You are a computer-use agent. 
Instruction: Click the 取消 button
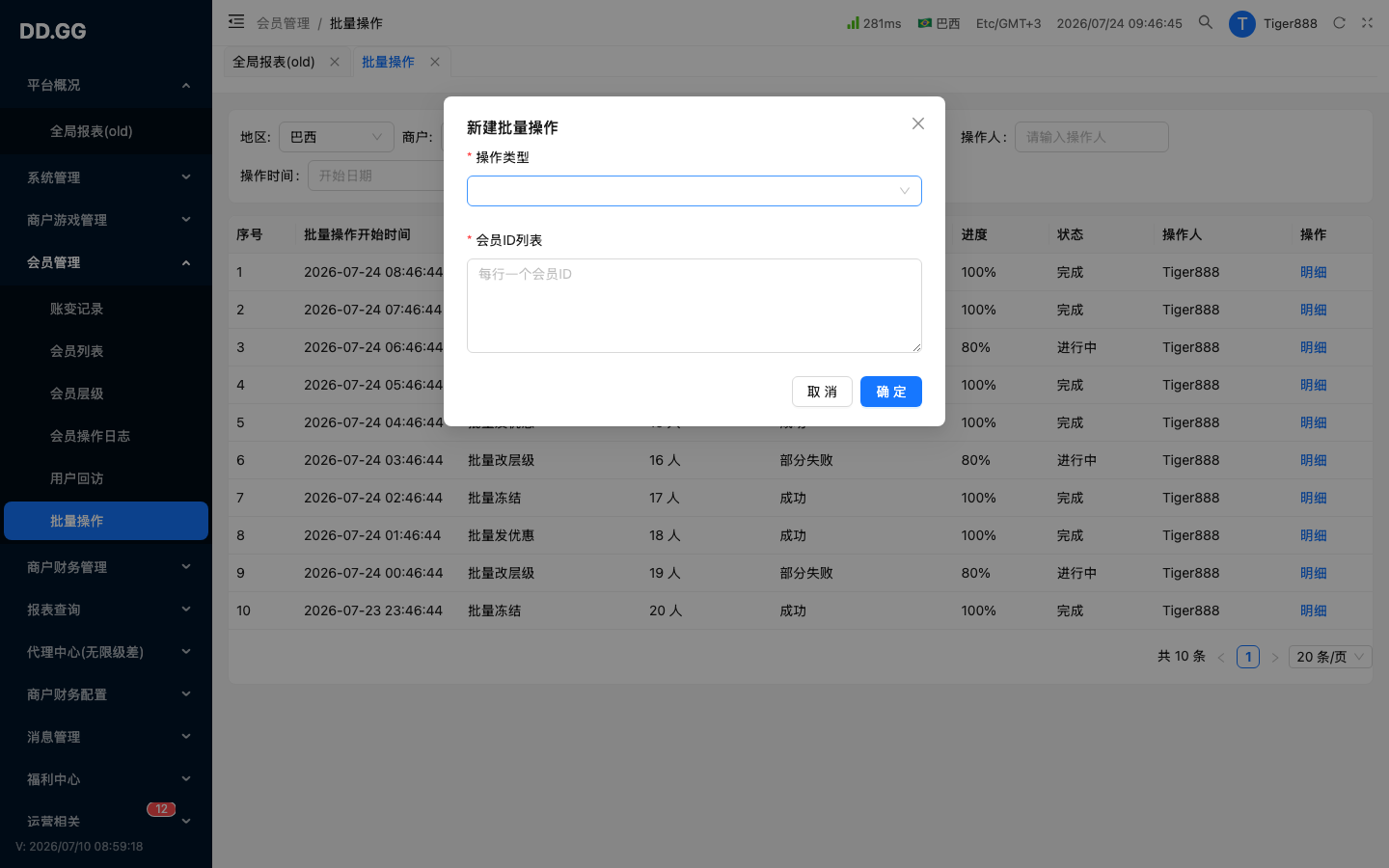[822, 392]
